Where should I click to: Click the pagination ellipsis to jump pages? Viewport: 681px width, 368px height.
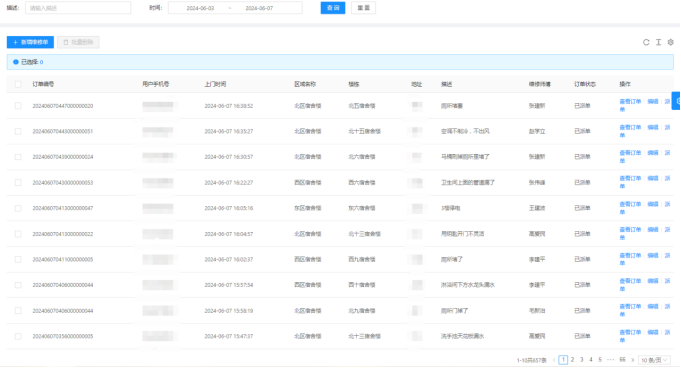pos(611,360)
